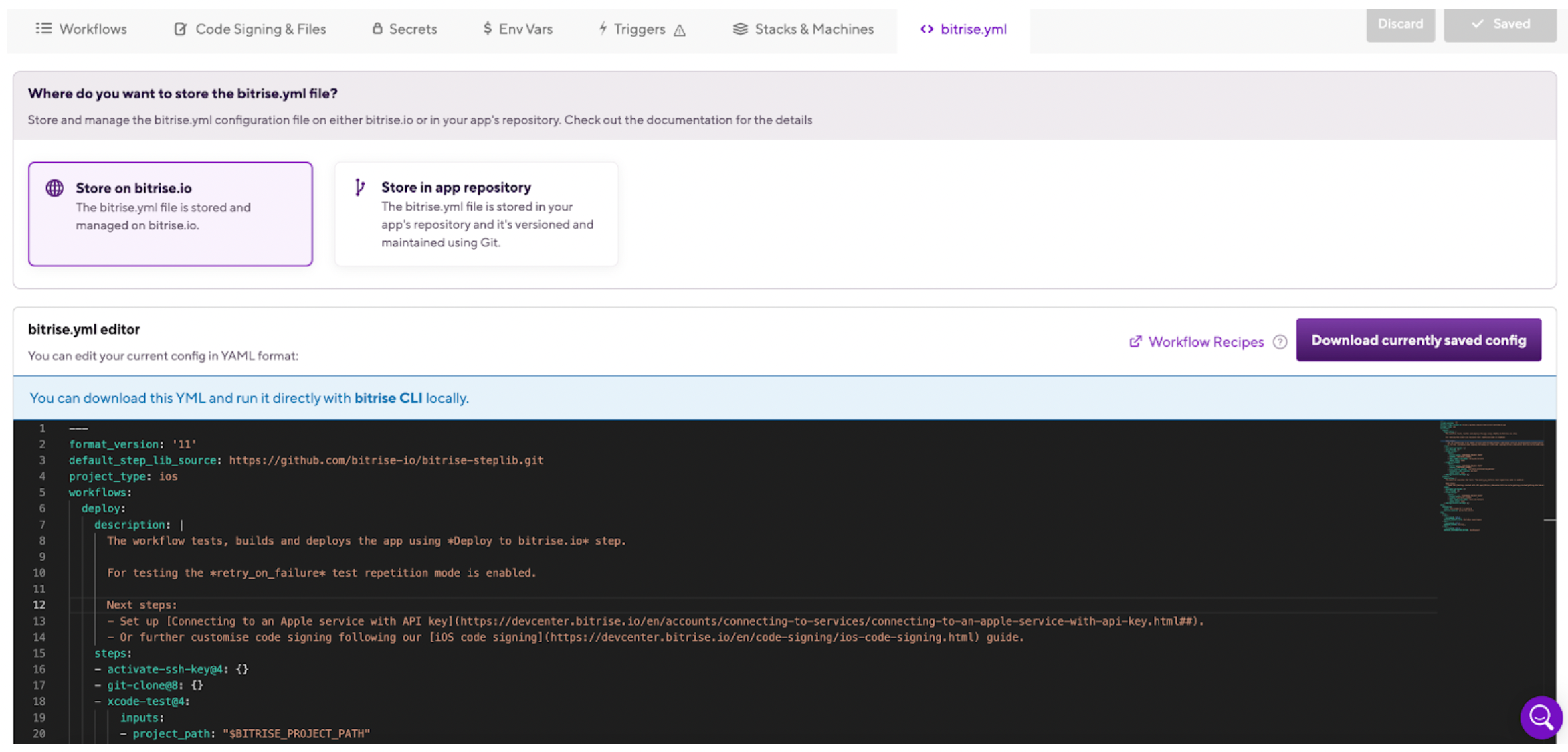Click the Discard button

pos(1400,25)
